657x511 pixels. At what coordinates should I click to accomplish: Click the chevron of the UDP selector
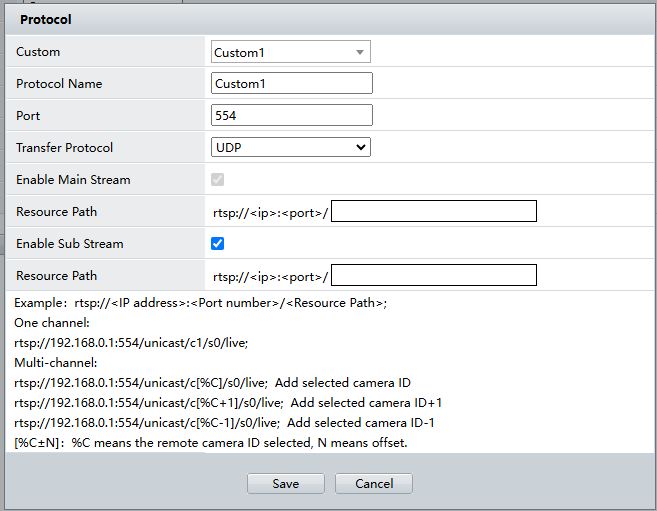[x=361, y=148]
